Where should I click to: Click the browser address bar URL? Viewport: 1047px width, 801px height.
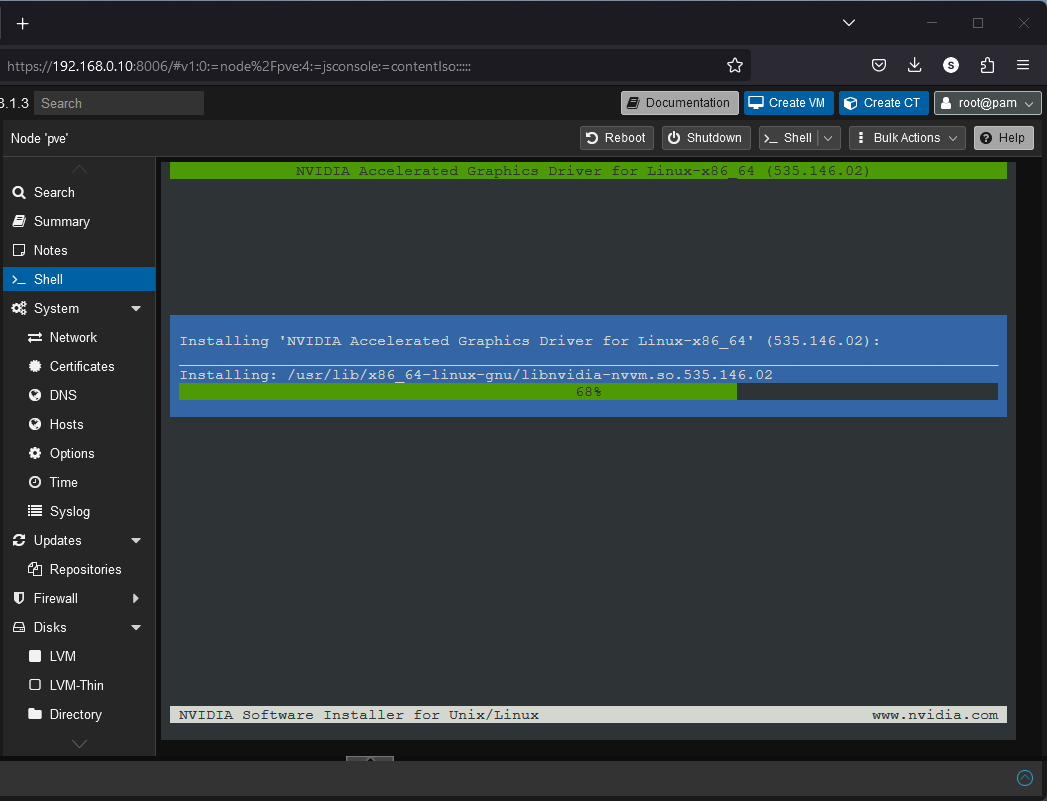tap(239, 66)
